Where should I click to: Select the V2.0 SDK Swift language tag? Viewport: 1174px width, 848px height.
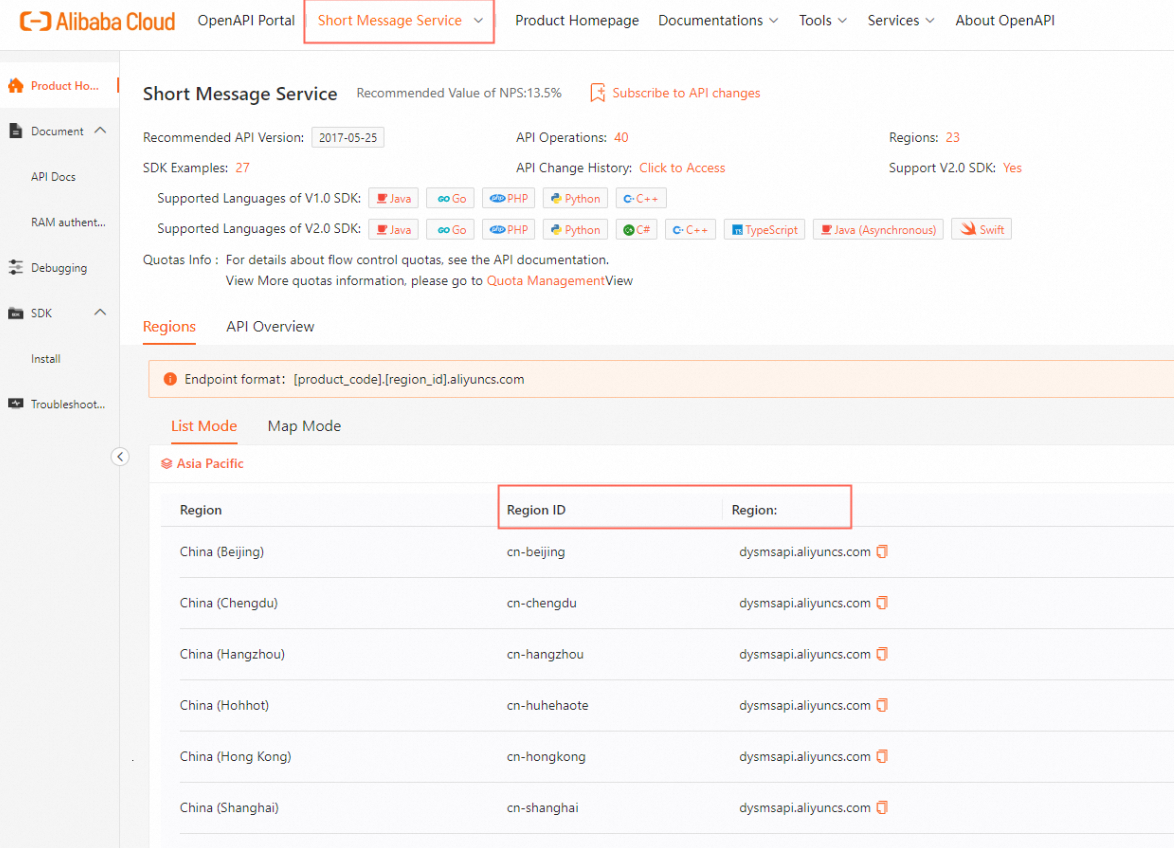pos(982,229)
